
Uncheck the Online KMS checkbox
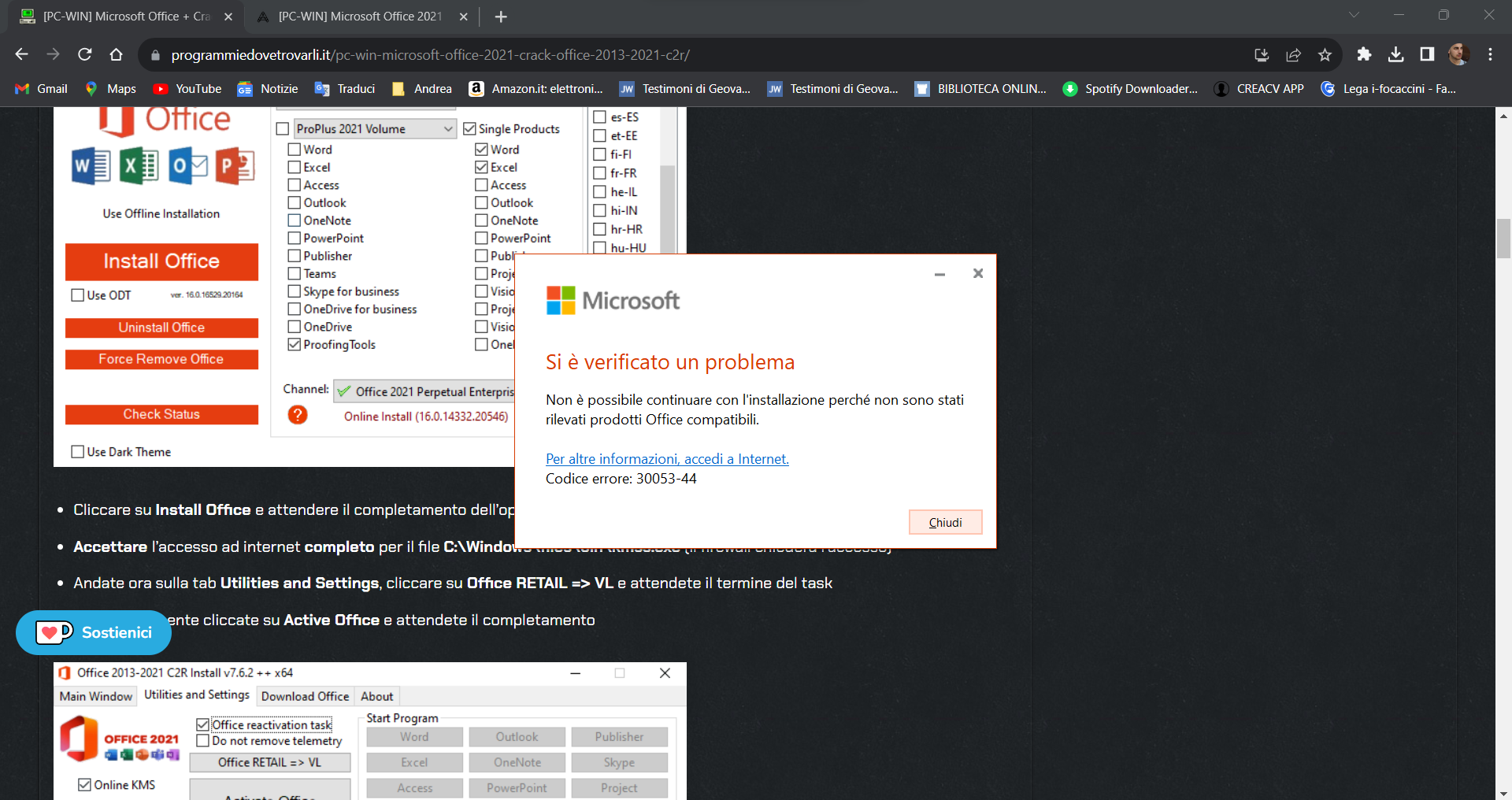[84, 784]
